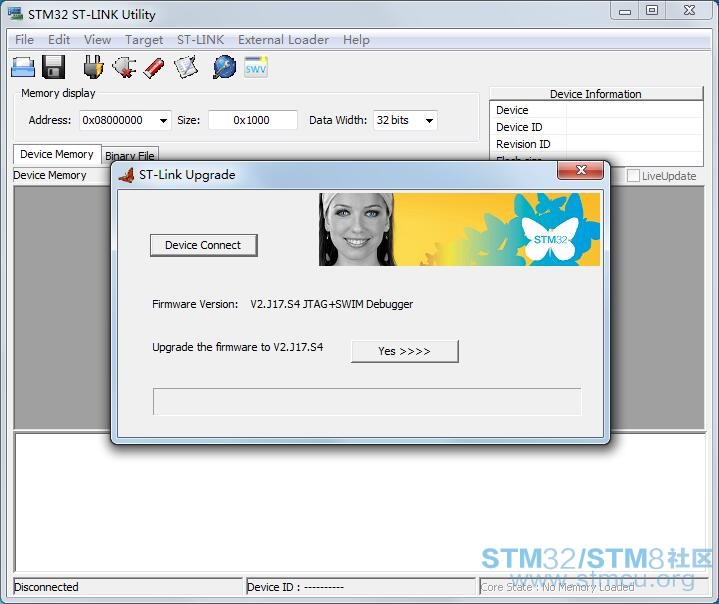Open the Help menu
The image size is (719, 604).
click(x=356, y=40)
